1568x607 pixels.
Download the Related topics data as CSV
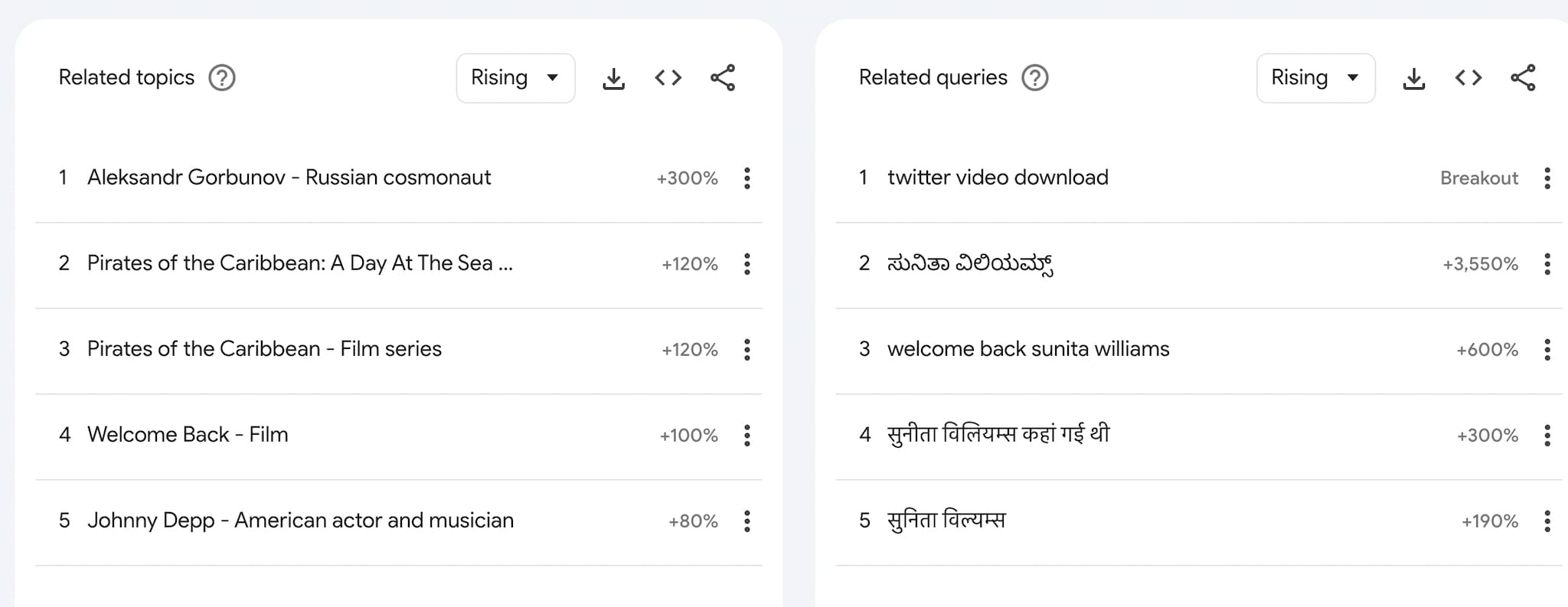(x=613, y=78)
